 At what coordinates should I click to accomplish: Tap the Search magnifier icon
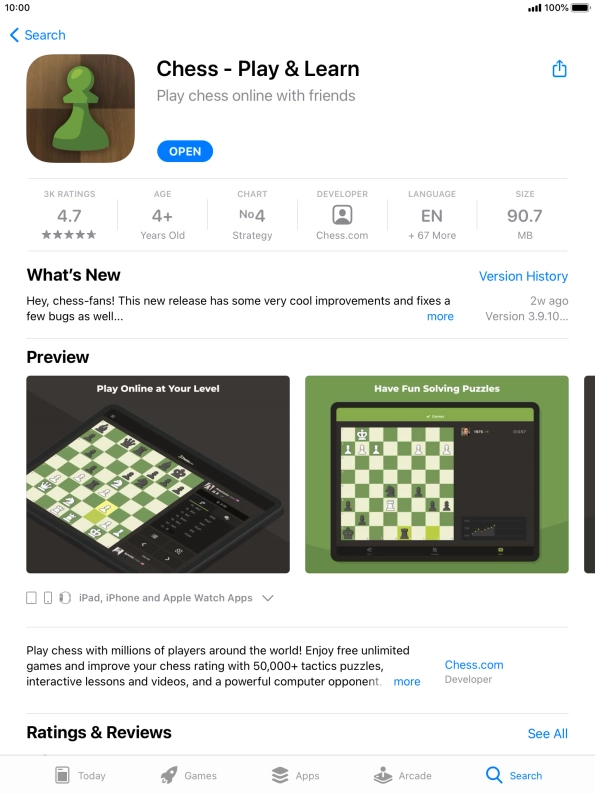tap(494, 775)
